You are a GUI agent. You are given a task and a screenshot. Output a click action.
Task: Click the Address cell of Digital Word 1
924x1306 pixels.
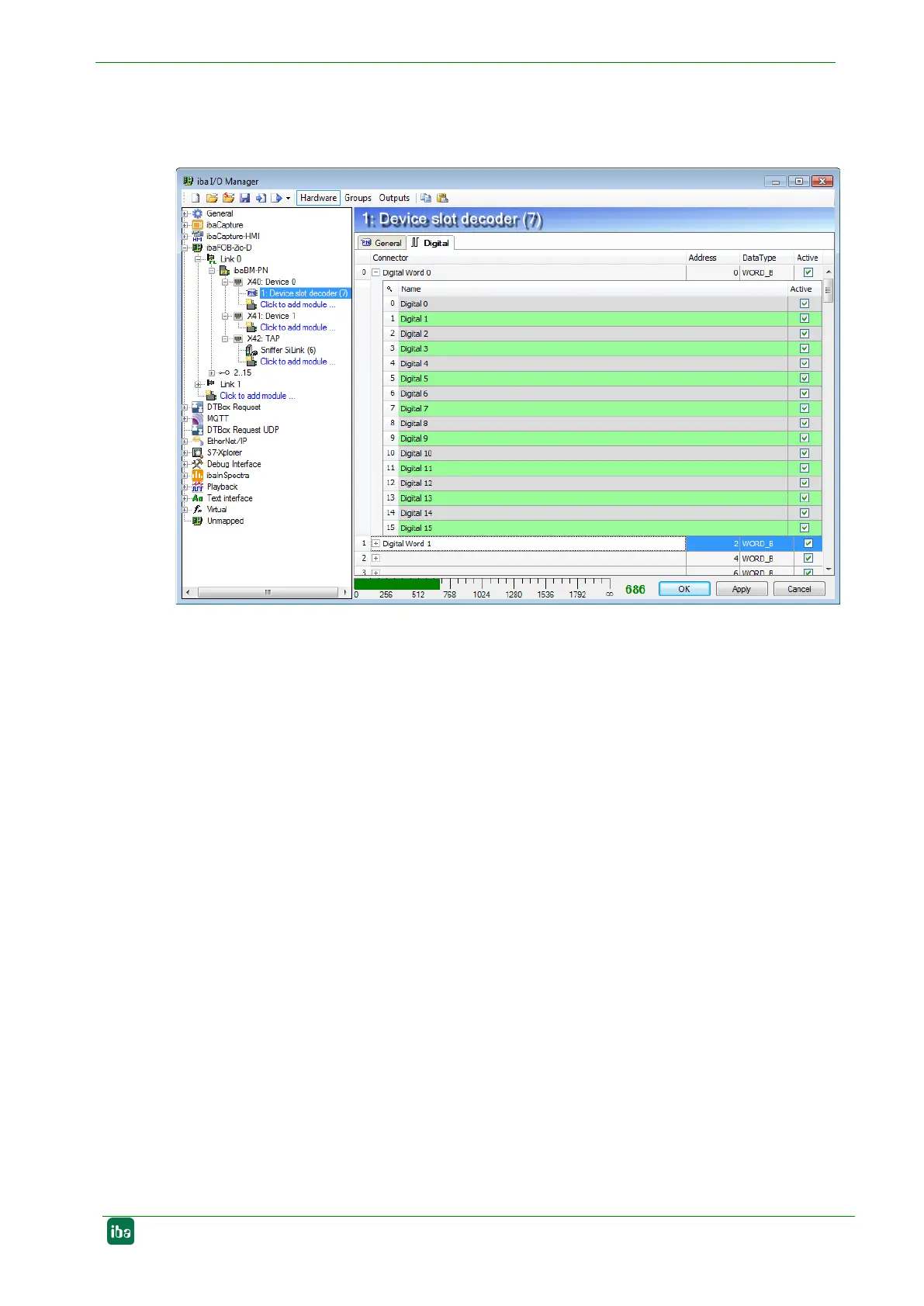tap(712, 543)
